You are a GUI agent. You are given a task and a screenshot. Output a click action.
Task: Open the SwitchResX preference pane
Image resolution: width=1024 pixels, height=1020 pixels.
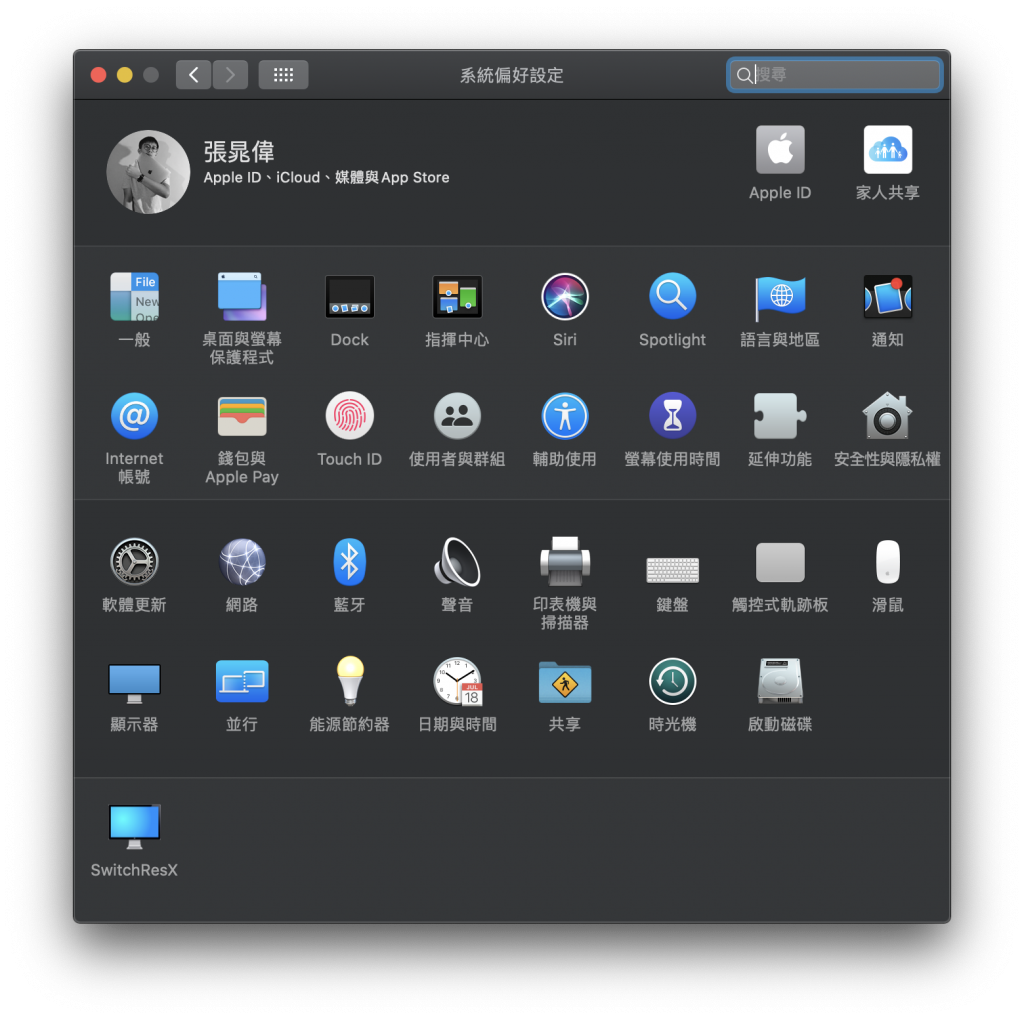tap(134, 828)
